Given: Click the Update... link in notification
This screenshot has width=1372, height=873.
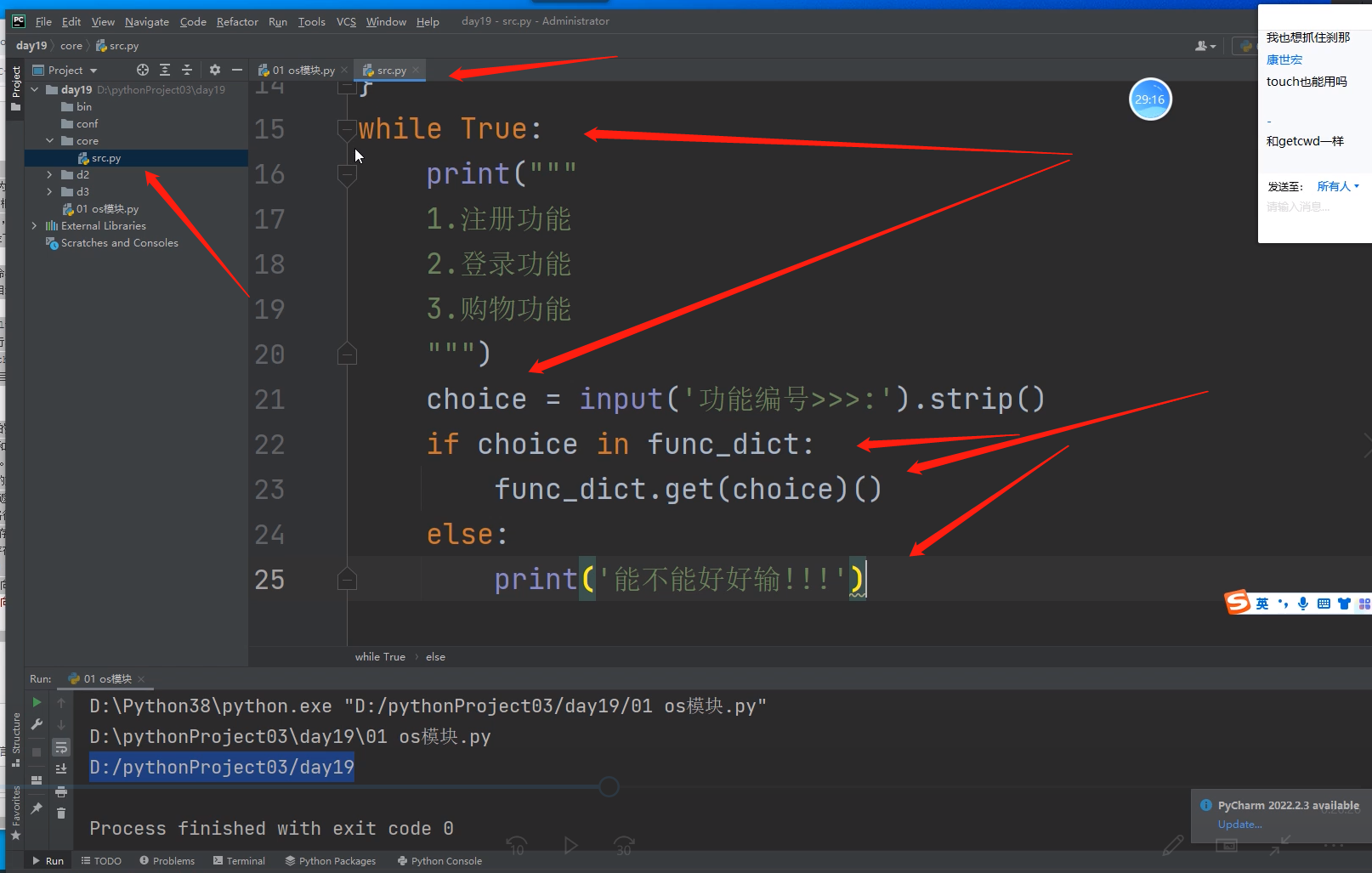Looking at the screenshot, I should click(1239, 824).
